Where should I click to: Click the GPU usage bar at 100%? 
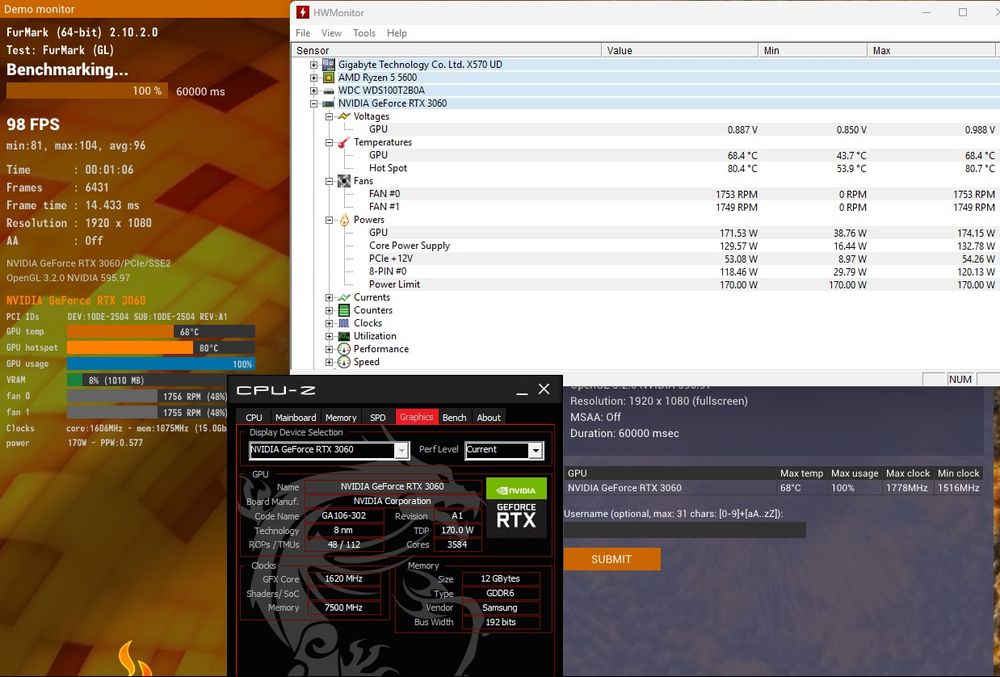[161, 364]
